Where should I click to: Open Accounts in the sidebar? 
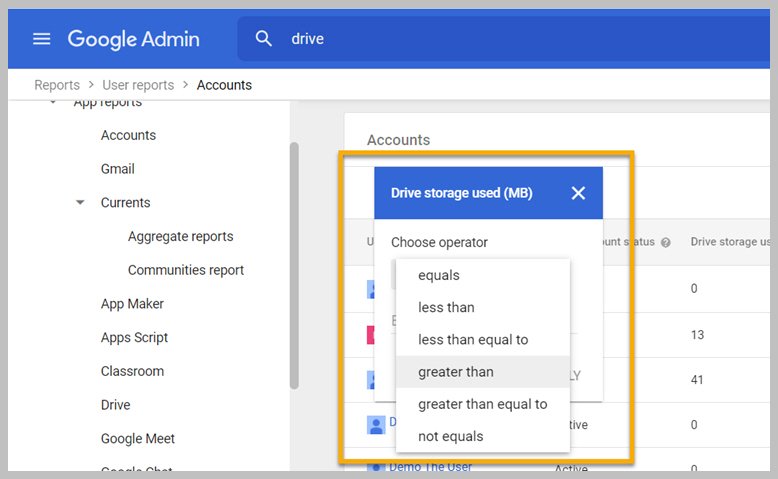[x=128, y=135]
